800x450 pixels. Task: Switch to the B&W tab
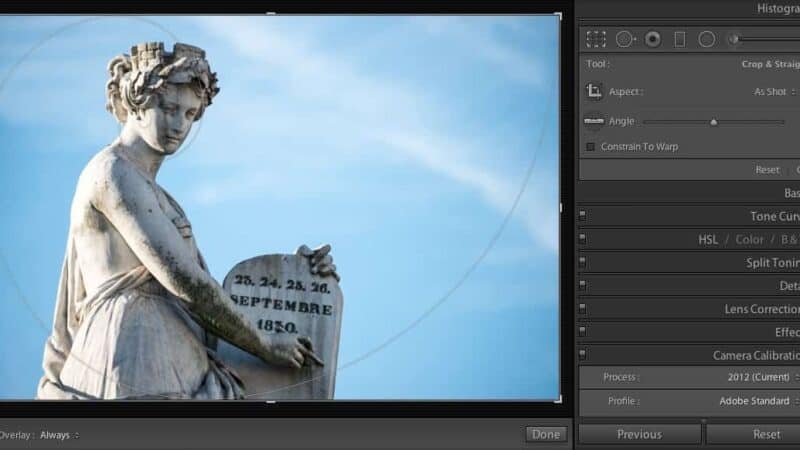point(790,239)
